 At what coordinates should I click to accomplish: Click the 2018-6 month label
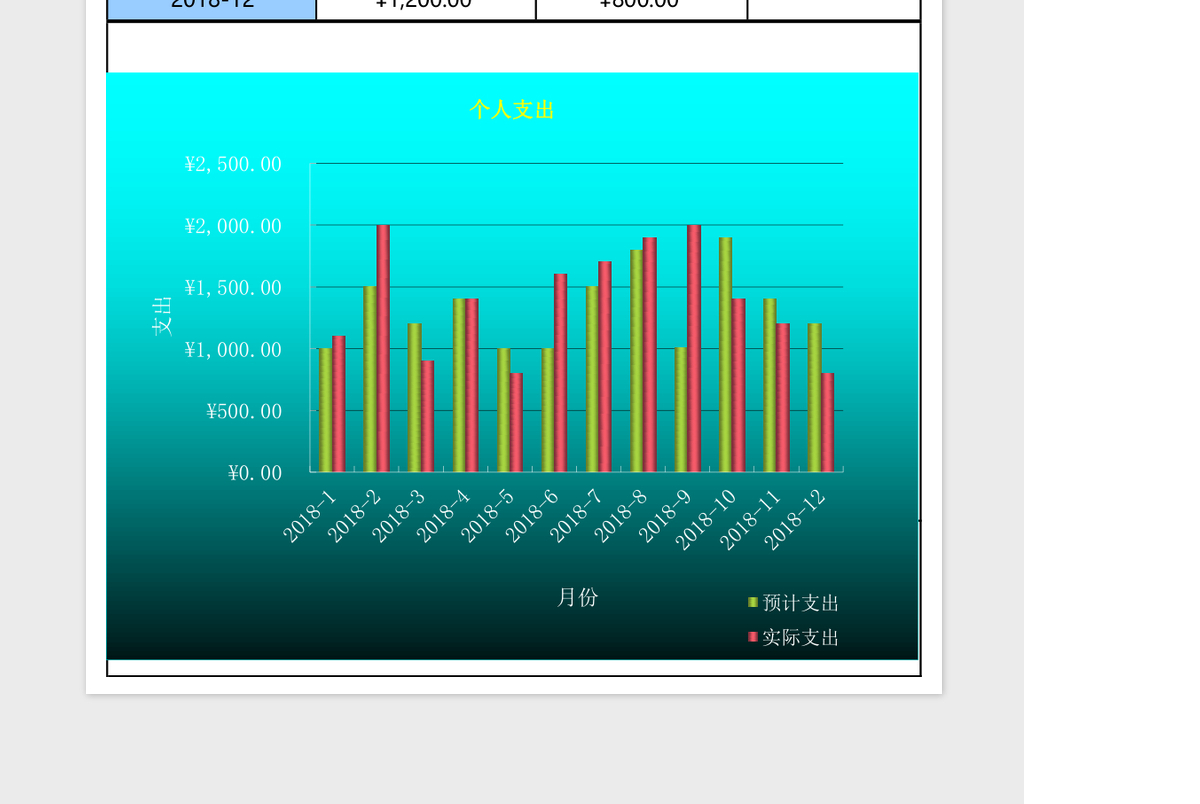[x=532, y=516]
